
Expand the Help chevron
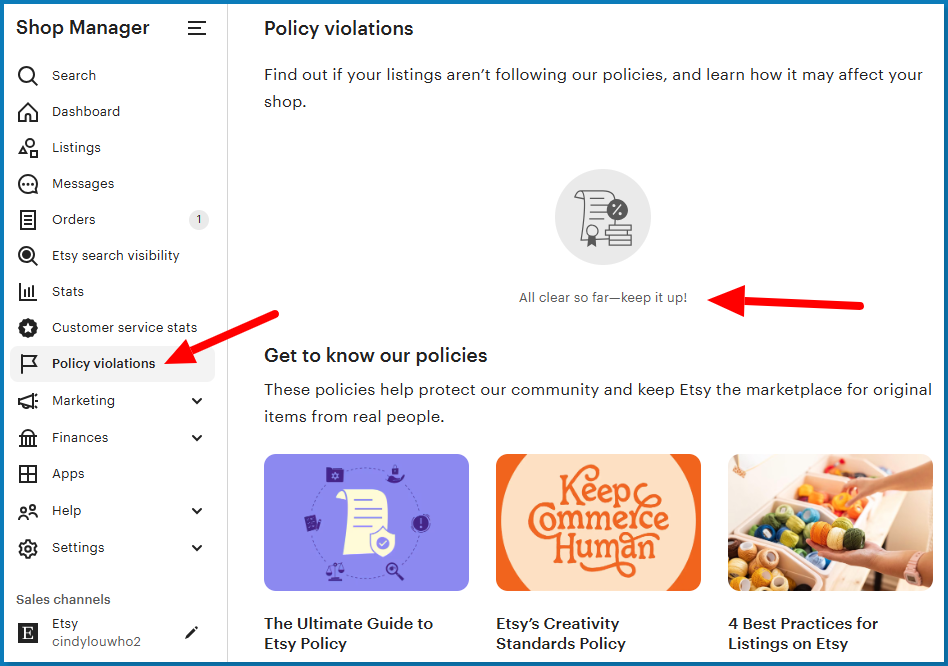tap(196, 511)
